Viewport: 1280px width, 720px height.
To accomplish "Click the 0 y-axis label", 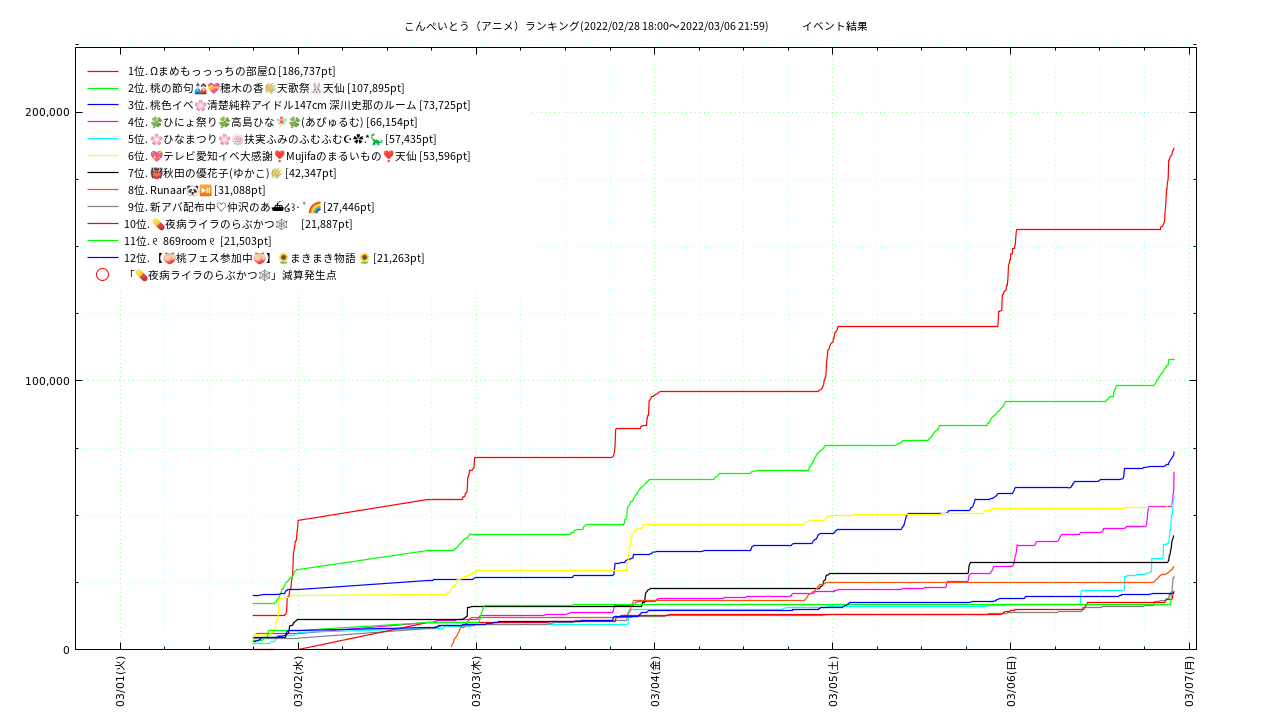I will [66, 650].
